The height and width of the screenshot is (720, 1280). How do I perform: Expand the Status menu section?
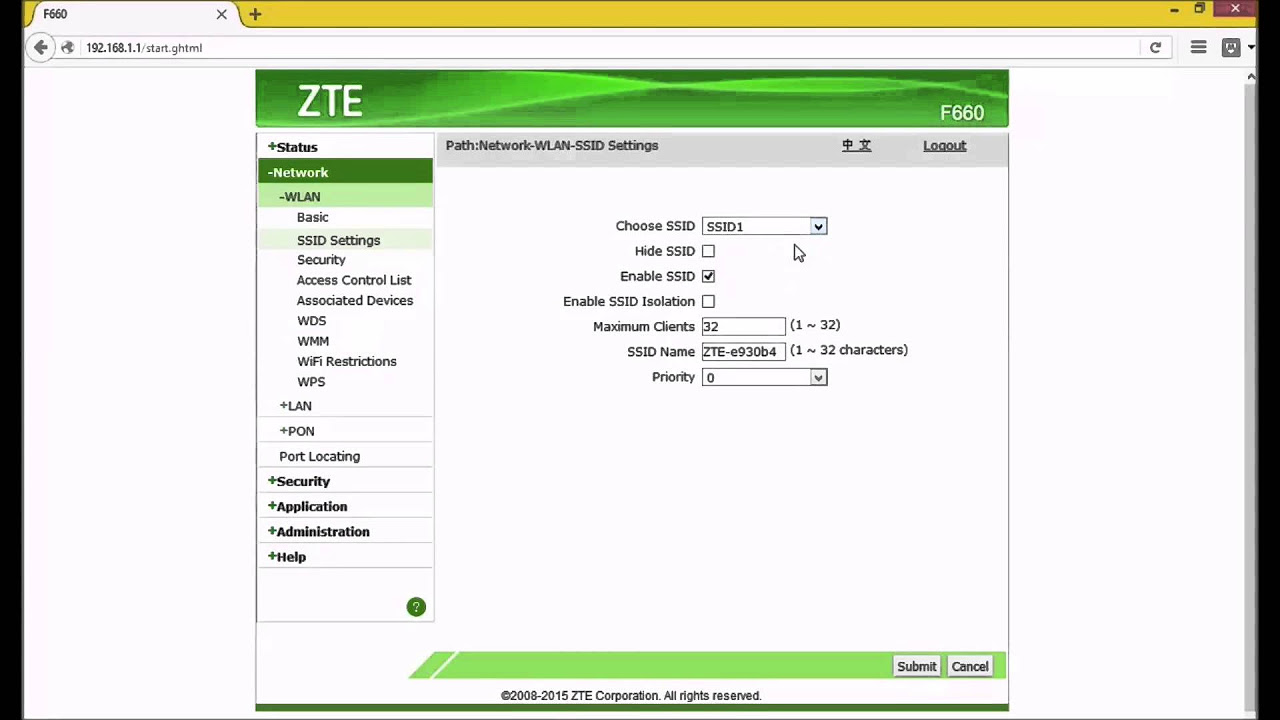(292, 147)
